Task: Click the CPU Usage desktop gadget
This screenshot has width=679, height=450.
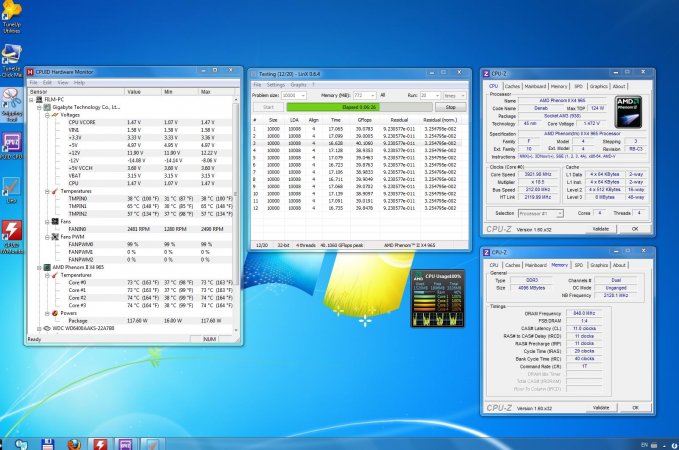Action: click(437, 299)
